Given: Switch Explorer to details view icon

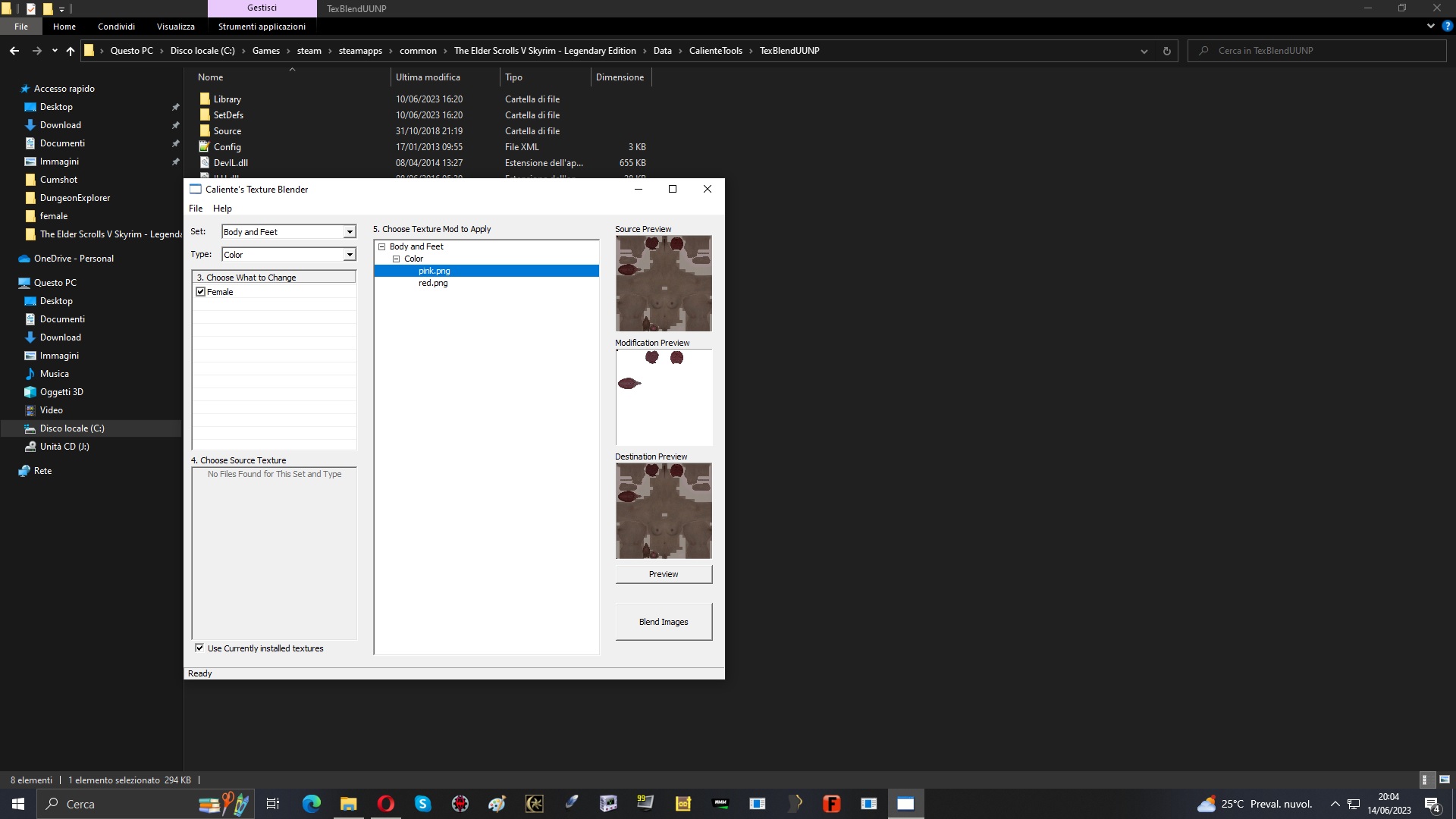Looking at the screenshot, I should point(1426,780).
